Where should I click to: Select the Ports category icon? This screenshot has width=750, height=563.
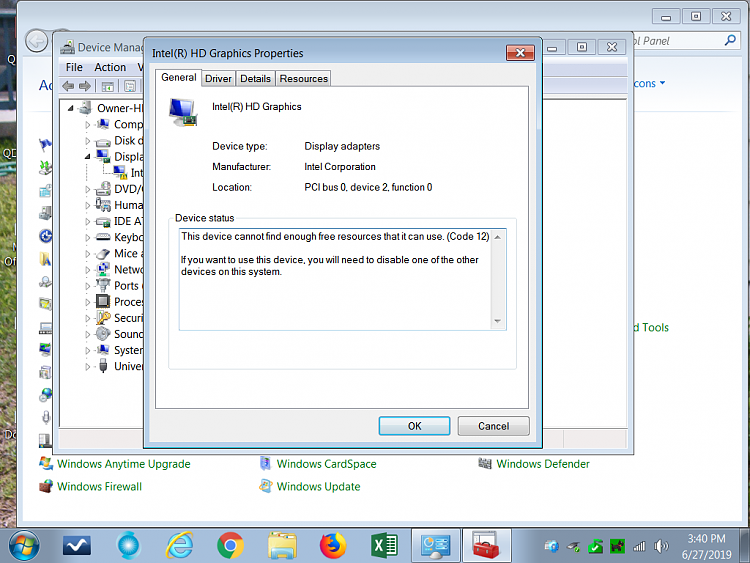pos(103,286)
